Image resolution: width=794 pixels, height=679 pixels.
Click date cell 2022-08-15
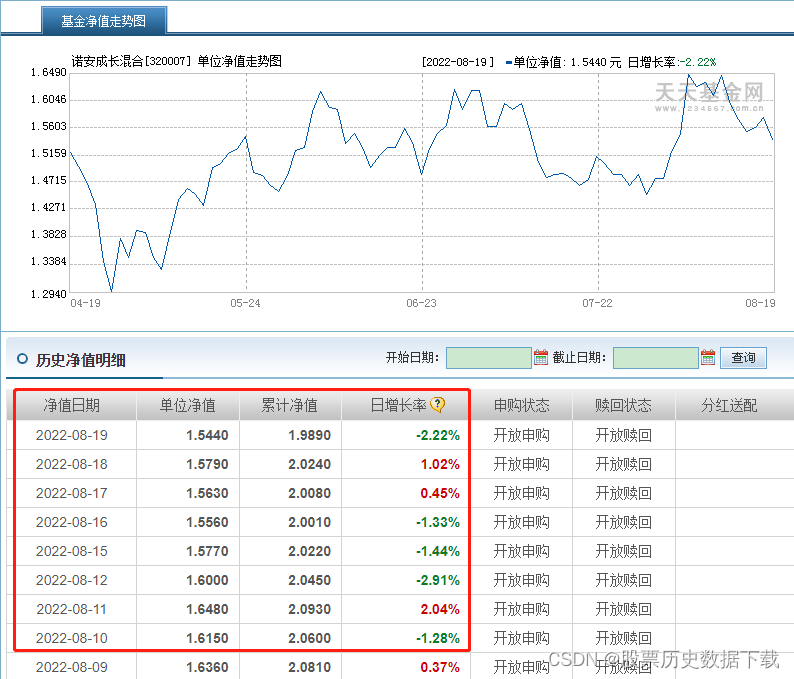click(72, 551)
